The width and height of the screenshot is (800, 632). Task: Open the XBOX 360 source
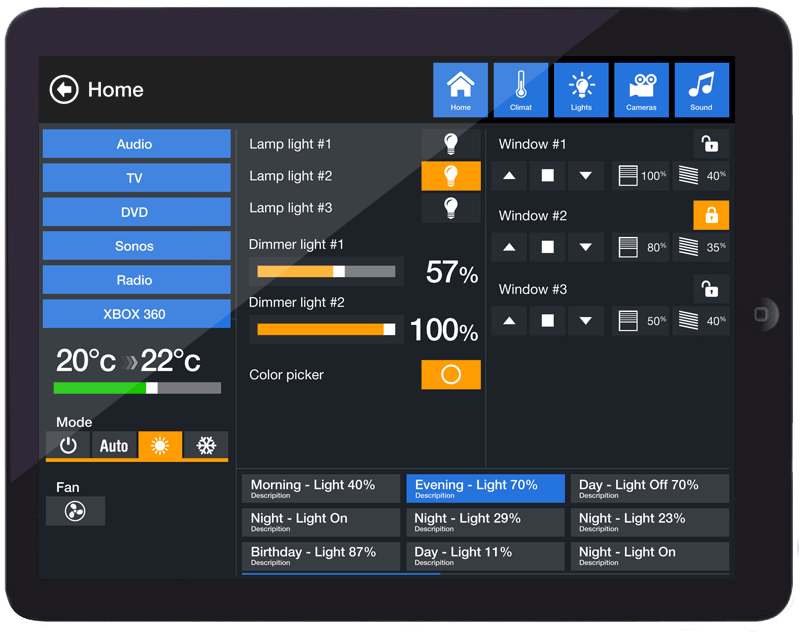tap(136, 314)
